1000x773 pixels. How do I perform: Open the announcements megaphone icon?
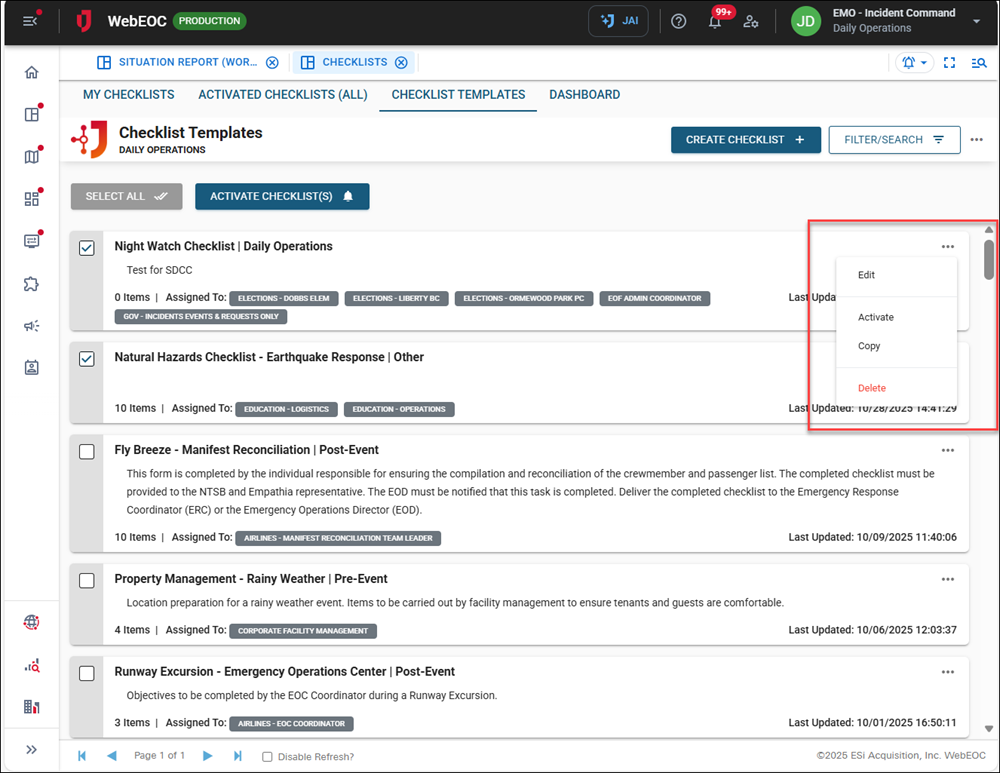pos(31,325)
